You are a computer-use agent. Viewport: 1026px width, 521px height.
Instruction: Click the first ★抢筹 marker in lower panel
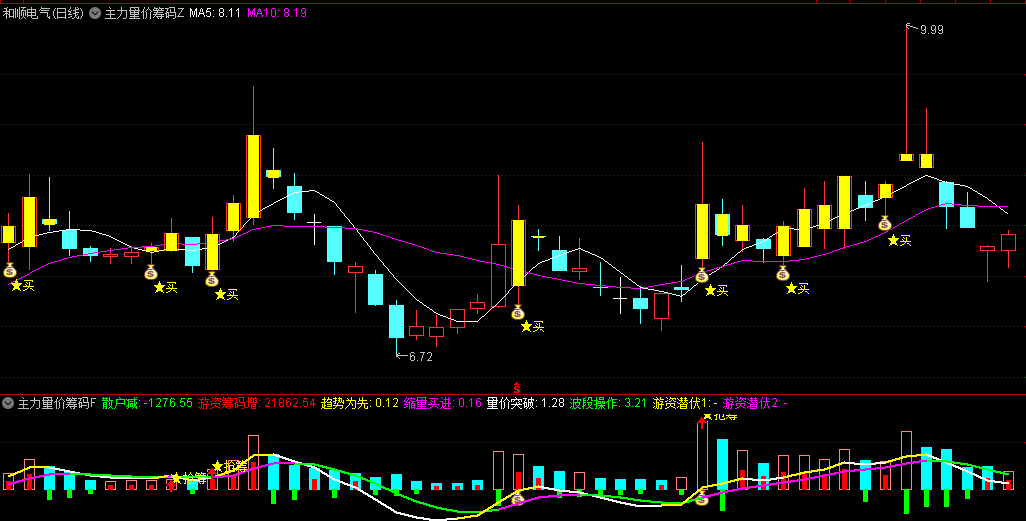coord(188,478)
